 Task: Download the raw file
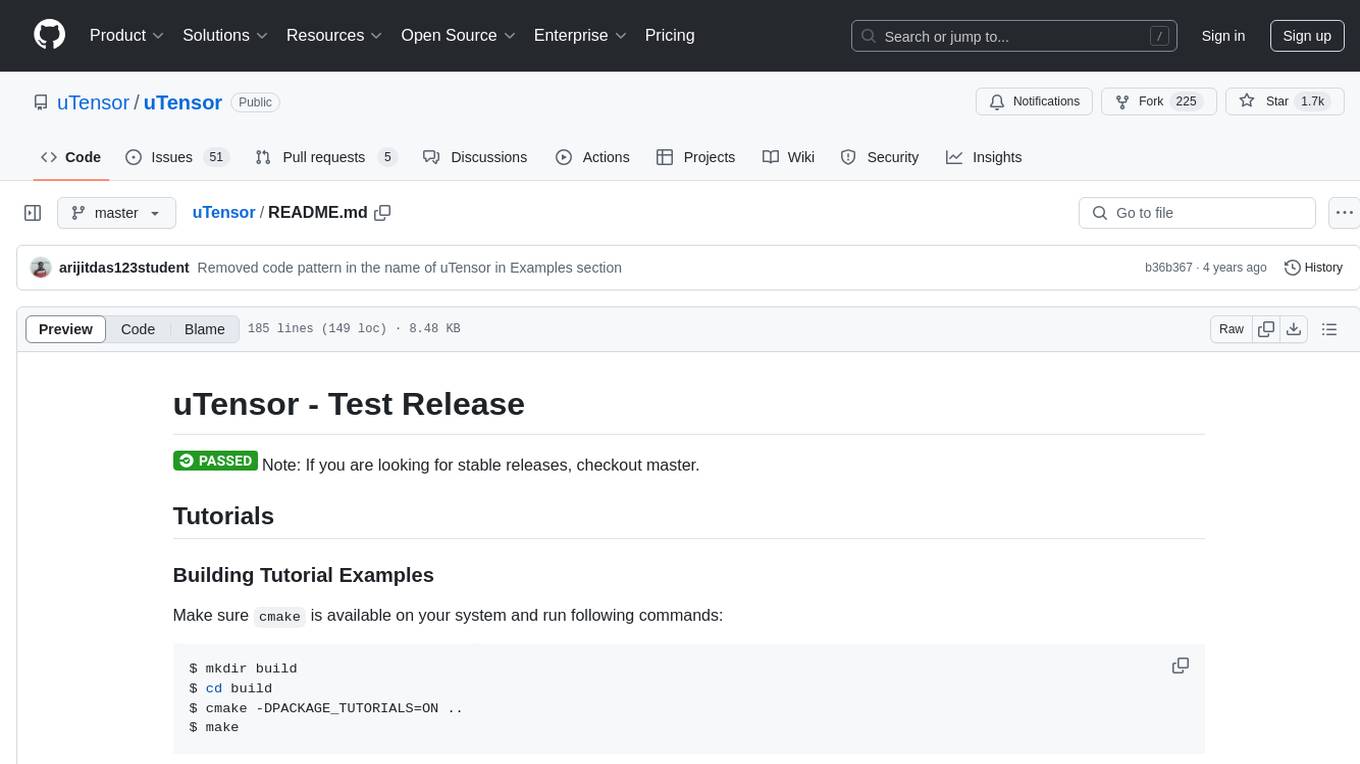[x=1293, y=329]
